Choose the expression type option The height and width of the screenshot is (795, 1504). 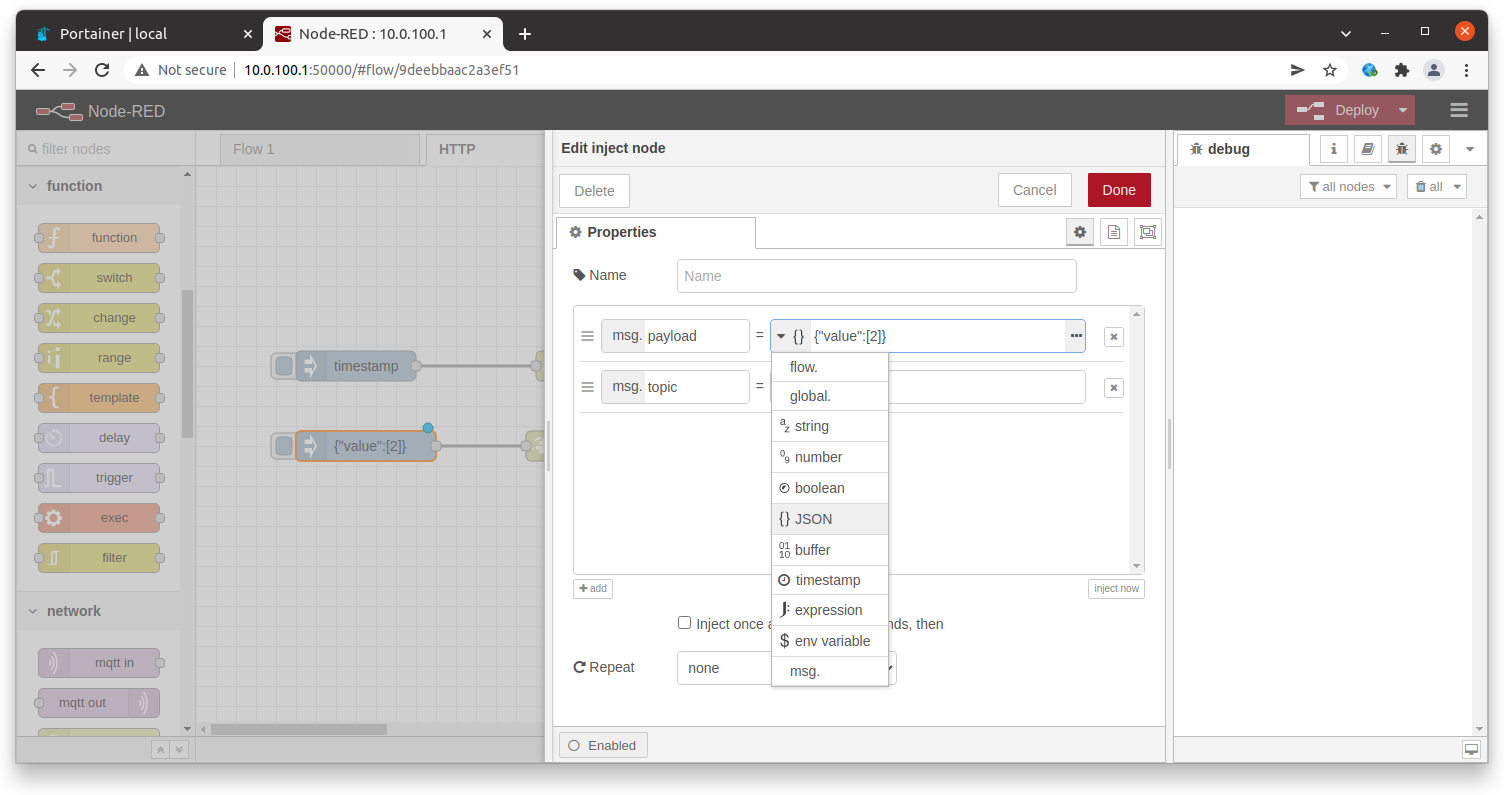(828, 610)
